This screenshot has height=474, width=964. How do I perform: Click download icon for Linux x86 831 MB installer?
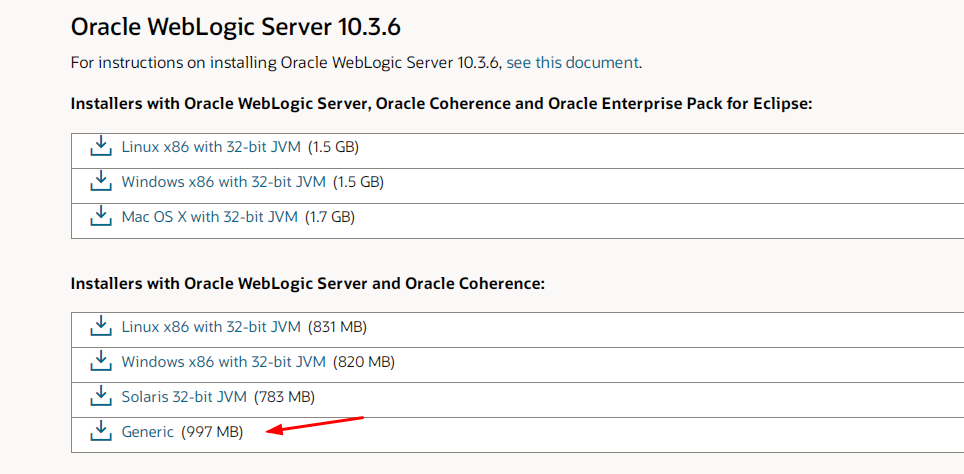pos(100,326)
